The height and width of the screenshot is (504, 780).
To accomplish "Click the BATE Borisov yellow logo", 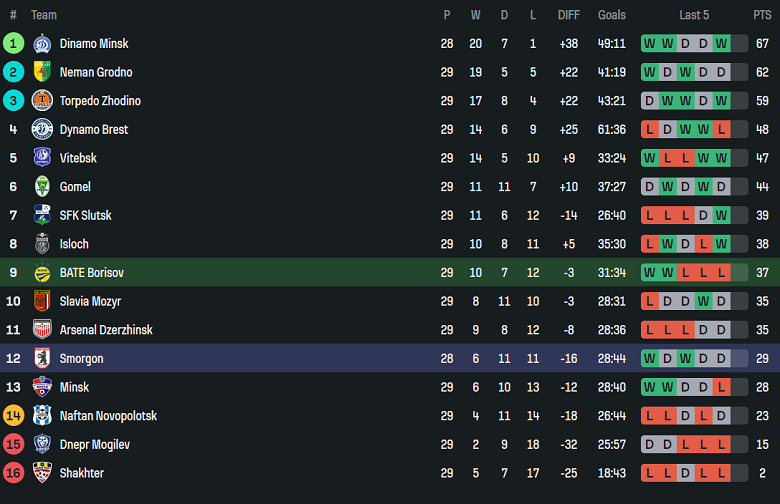I will pos(42,273).
